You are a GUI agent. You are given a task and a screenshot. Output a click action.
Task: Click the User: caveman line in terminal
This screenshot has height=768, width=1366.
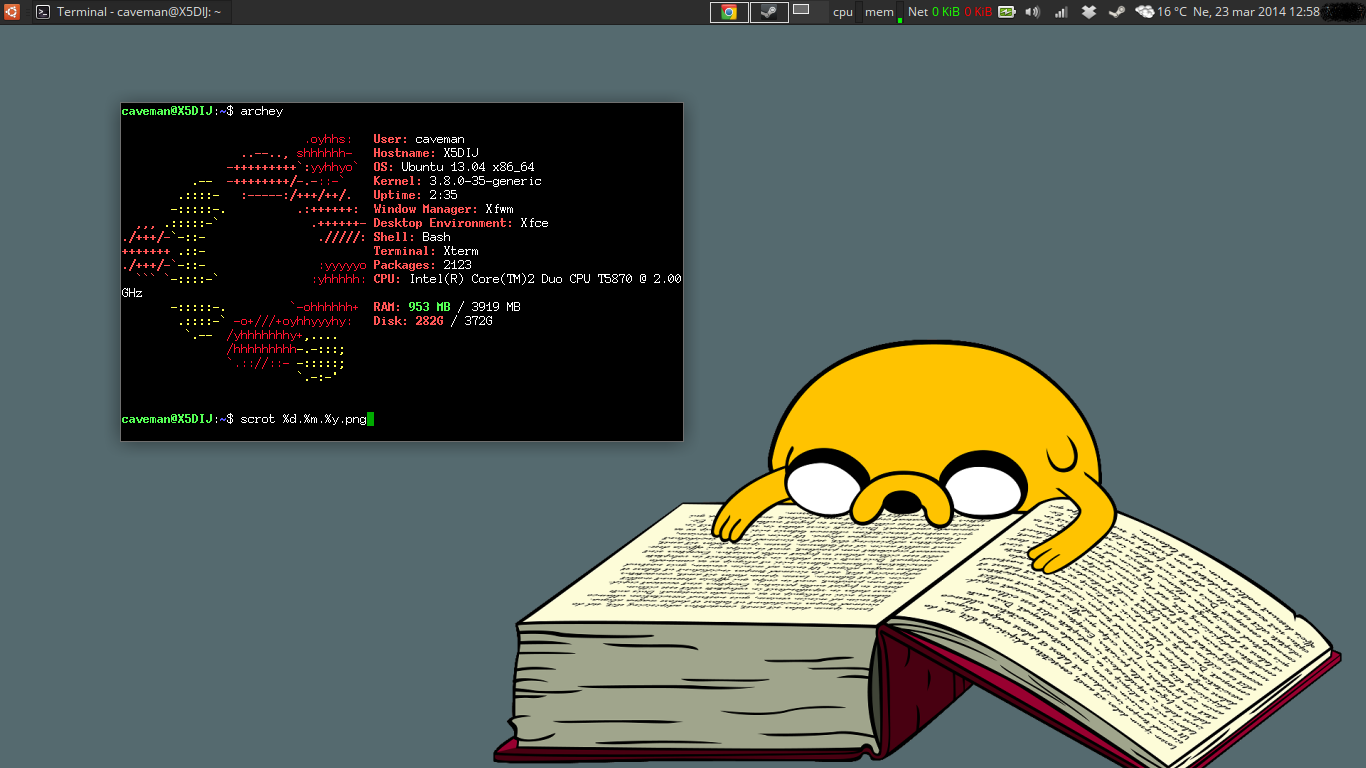coord(419,139)
